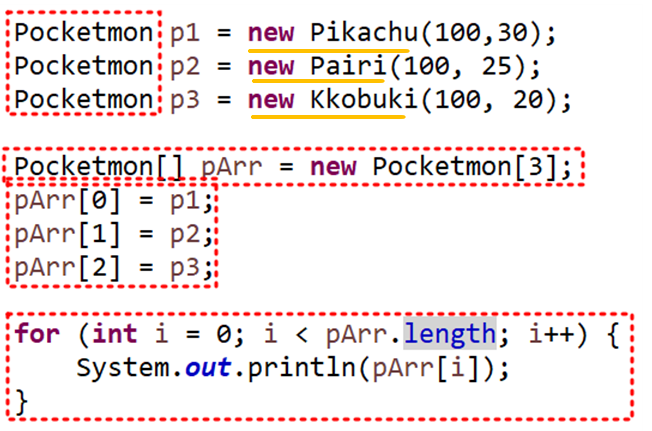Image resolution: width=652 pixels, height=431 pixels.
Task: Click the 'Pocketmon' type on the p2 line
Action: pyautogui.click(x=84, y=66)
